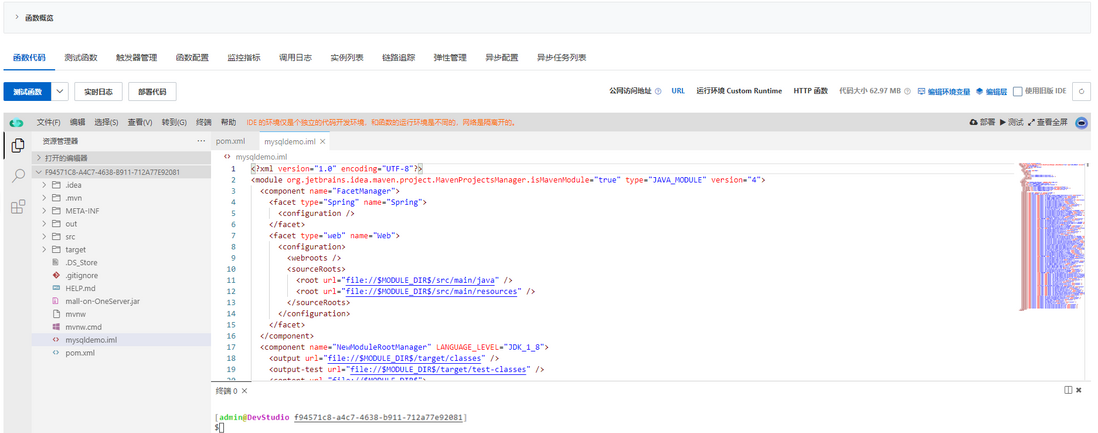The width and height of the screenshot is (1098, 433).
Task: Expand the out folder
Action: coord(44,224)
